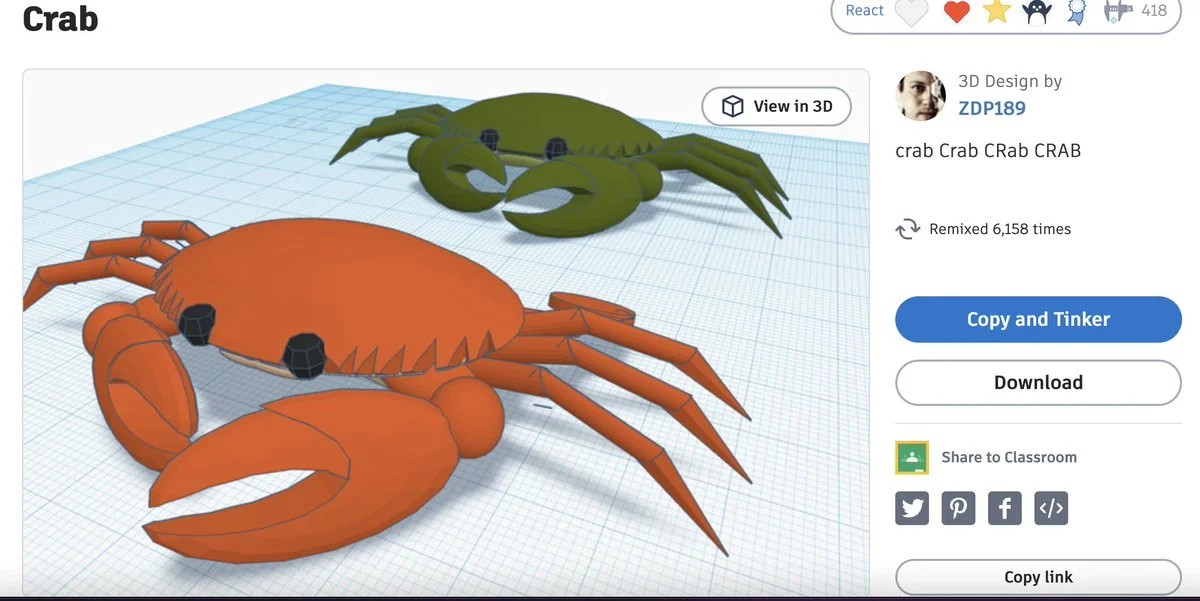Click the Share to Classroom label

[1009, 457]
